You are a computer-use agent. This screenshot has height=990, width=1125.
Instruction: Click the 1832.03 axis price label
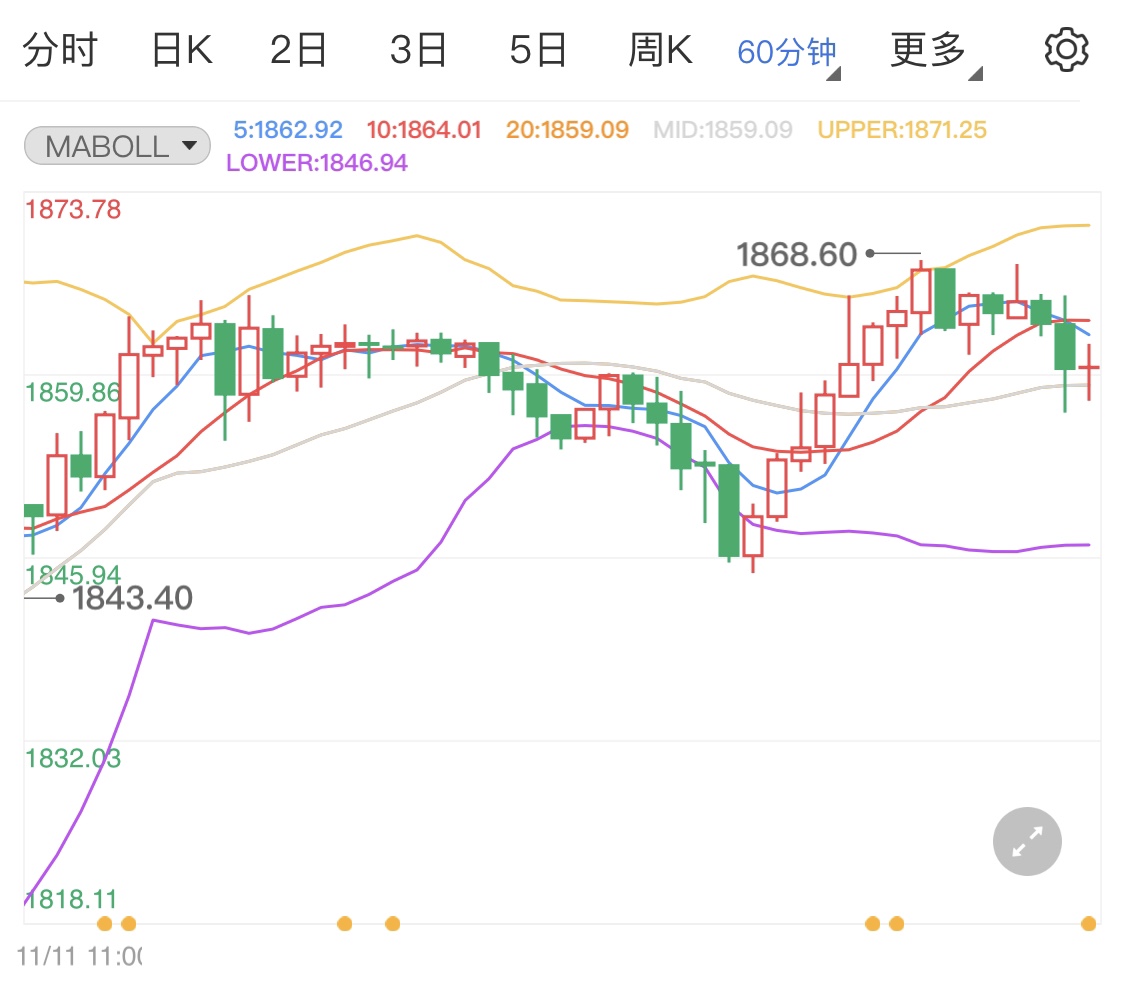click(72, 758)
